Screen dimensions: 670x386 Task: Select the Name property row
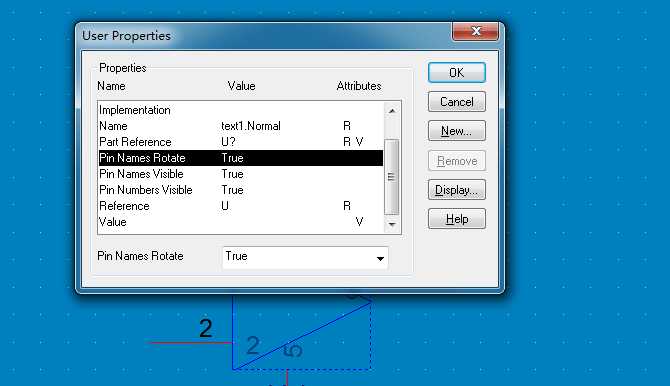click(241, 126)
